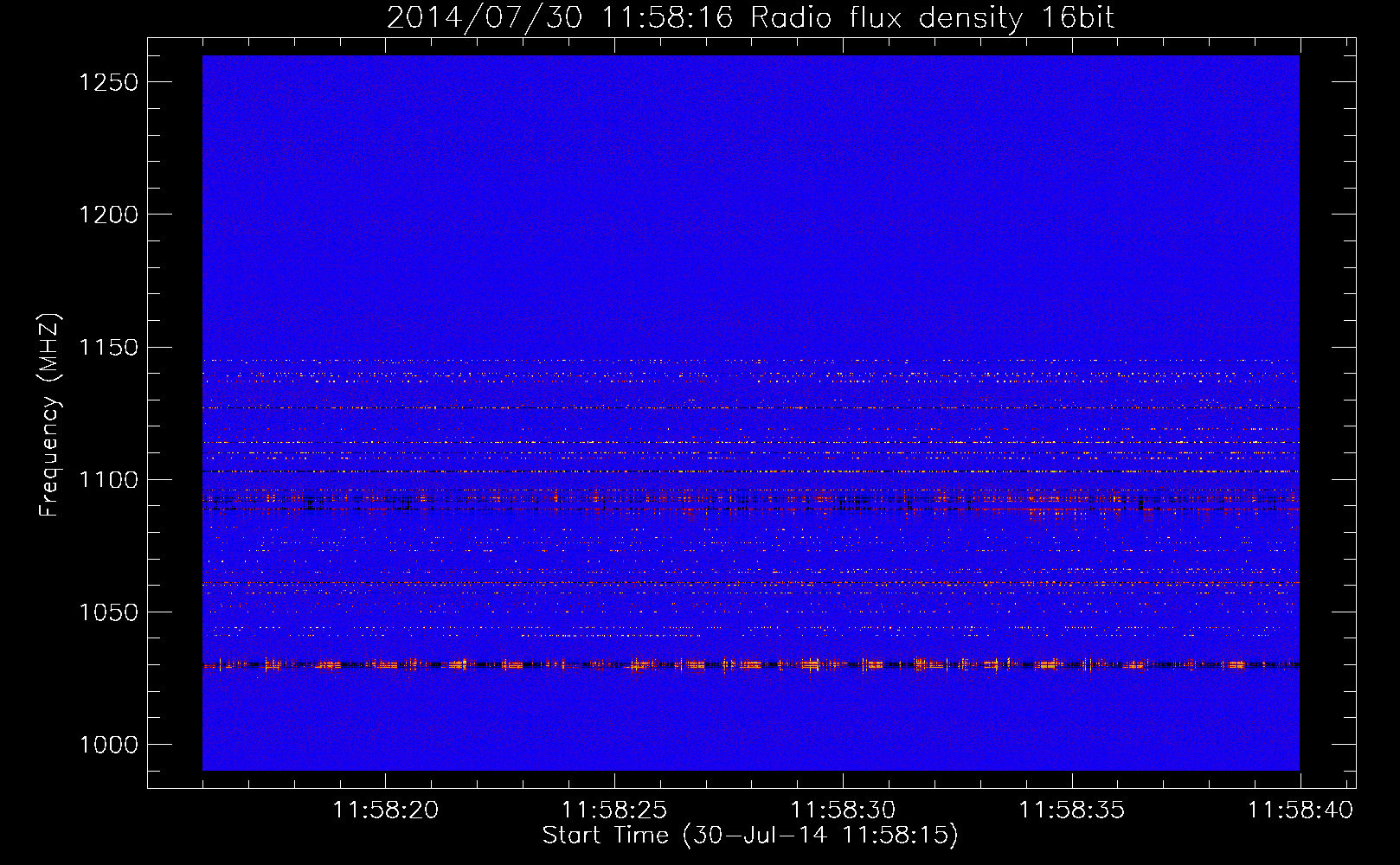Click the 1200 frequency tick label
Image resolution: width=1400 pixels, height=865 pixels.
(x=108, y=215)
